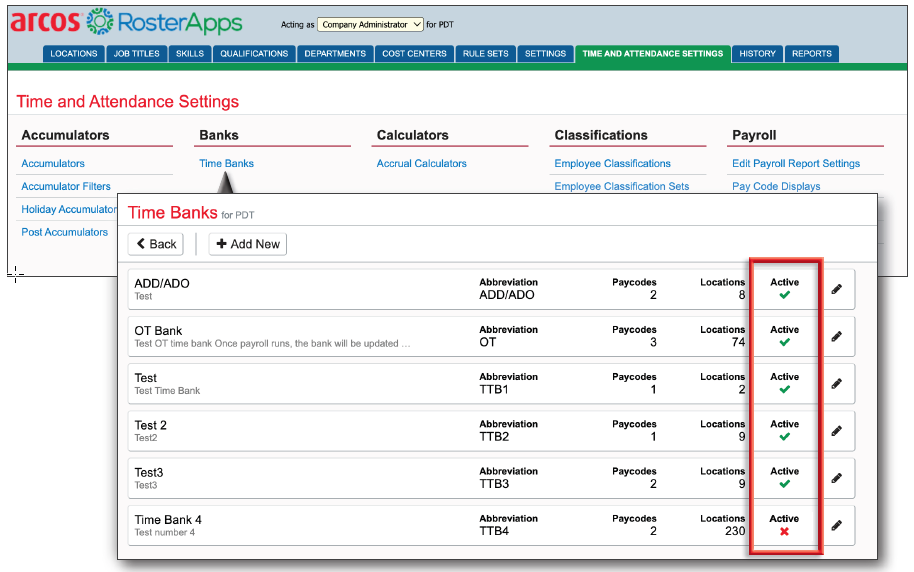Click pencil icon for Test 2 row
The image size is (914, 572).
(836, 431)
